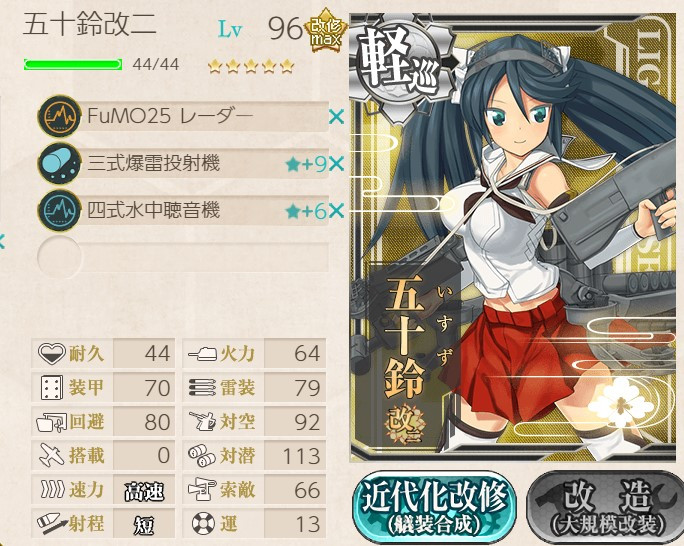The width and height of the screenshot is (684, 546).
Task: Click the Type 3 depth charge projector icon
Action: pyautogui.click(x=60, y=164)
